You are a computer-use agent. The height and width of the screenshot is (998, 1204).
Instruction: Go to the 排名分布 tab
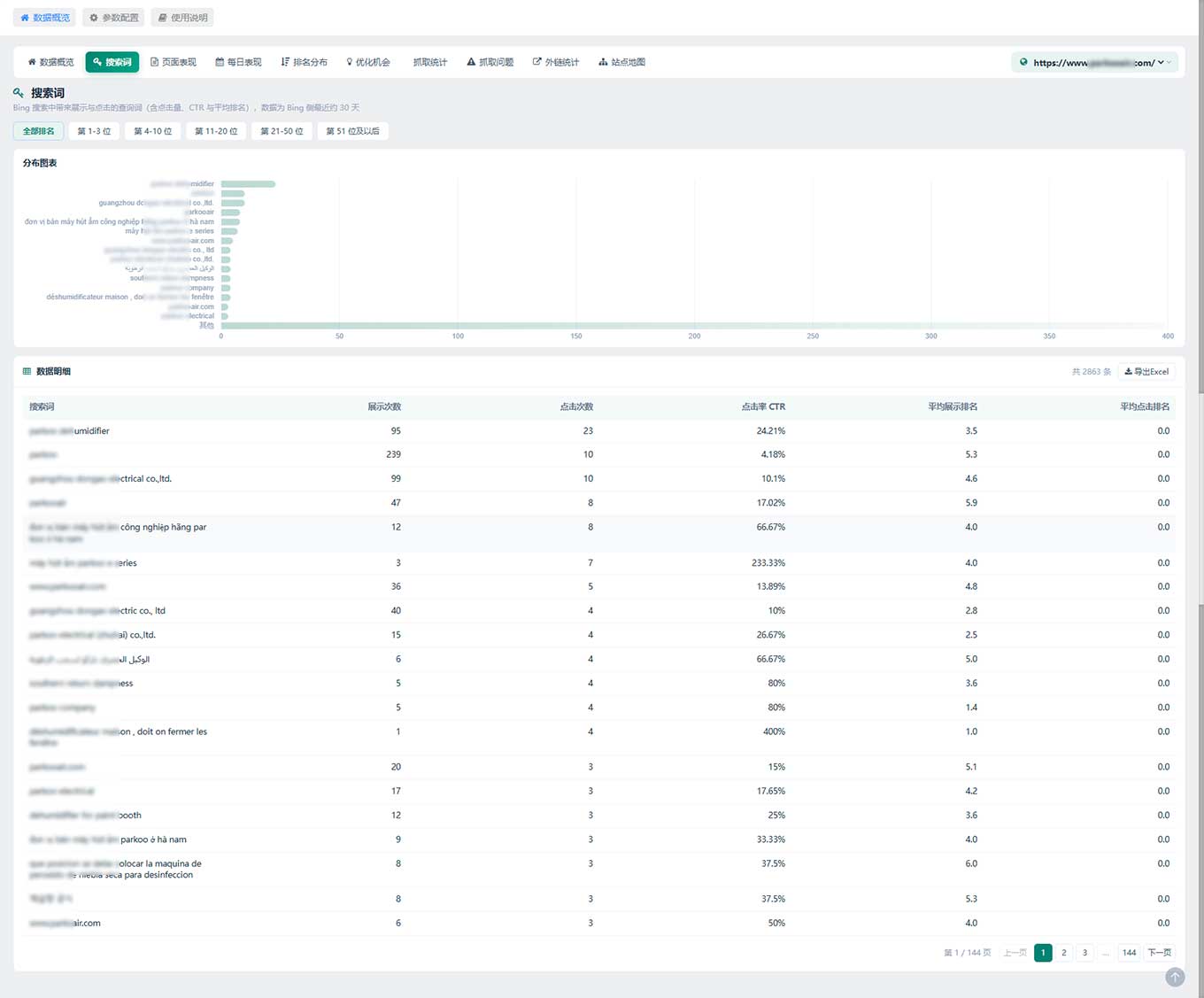(x=304, y=62)
